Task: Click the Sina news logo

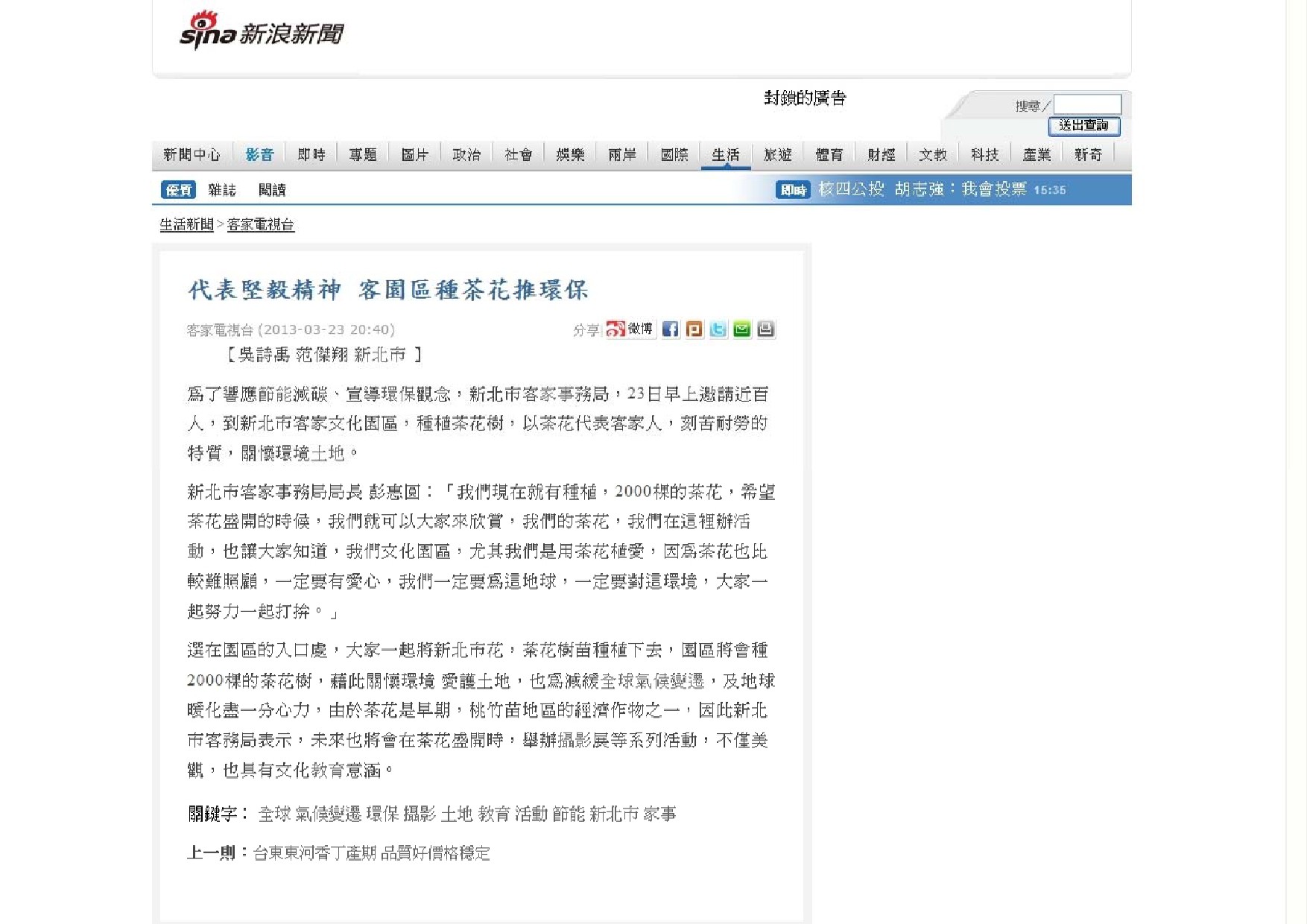Action: click(262, 31)
